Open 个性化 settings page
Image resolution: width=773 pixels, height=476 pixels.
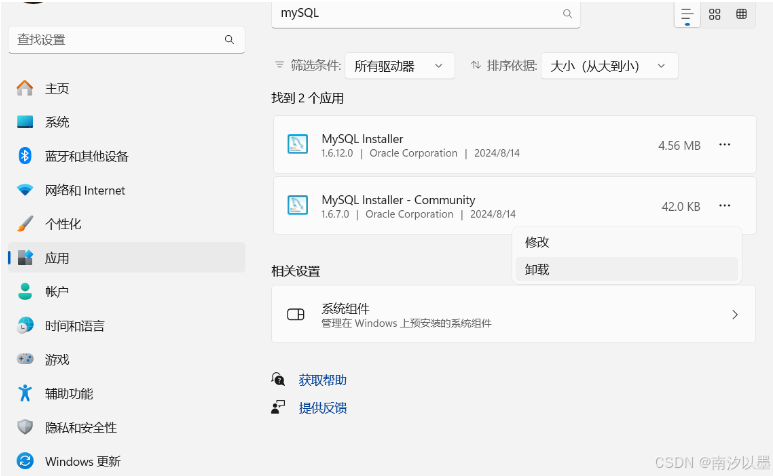pyautogui.click(x=63, y=224)
